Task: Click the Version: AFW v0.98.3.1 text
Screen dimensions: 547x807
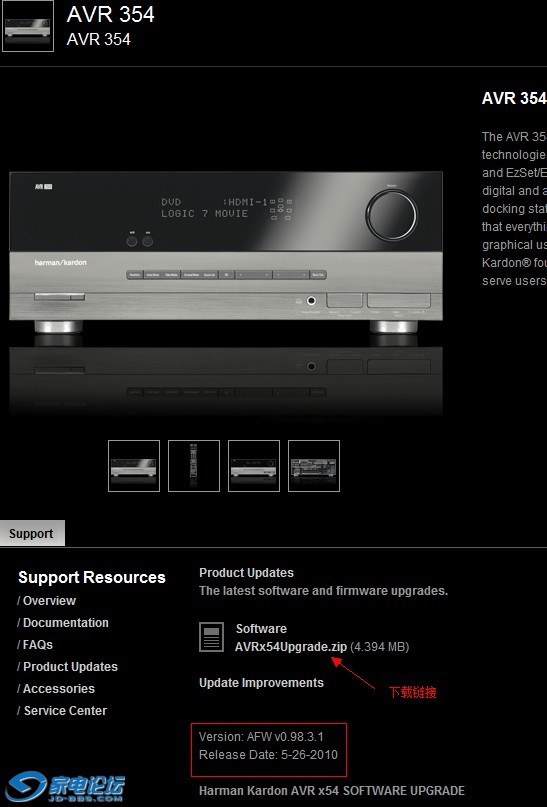Action: click(x=261, y=736)
